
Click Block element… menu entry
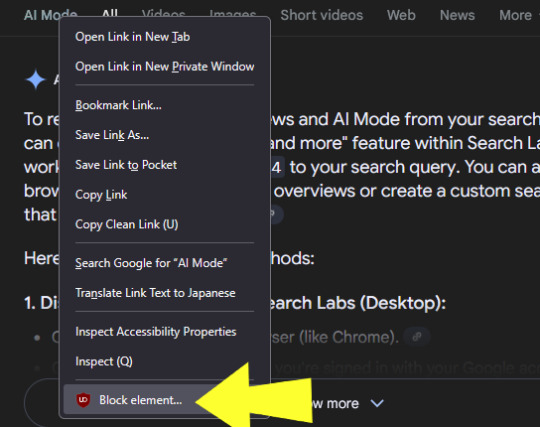(165, 400)
